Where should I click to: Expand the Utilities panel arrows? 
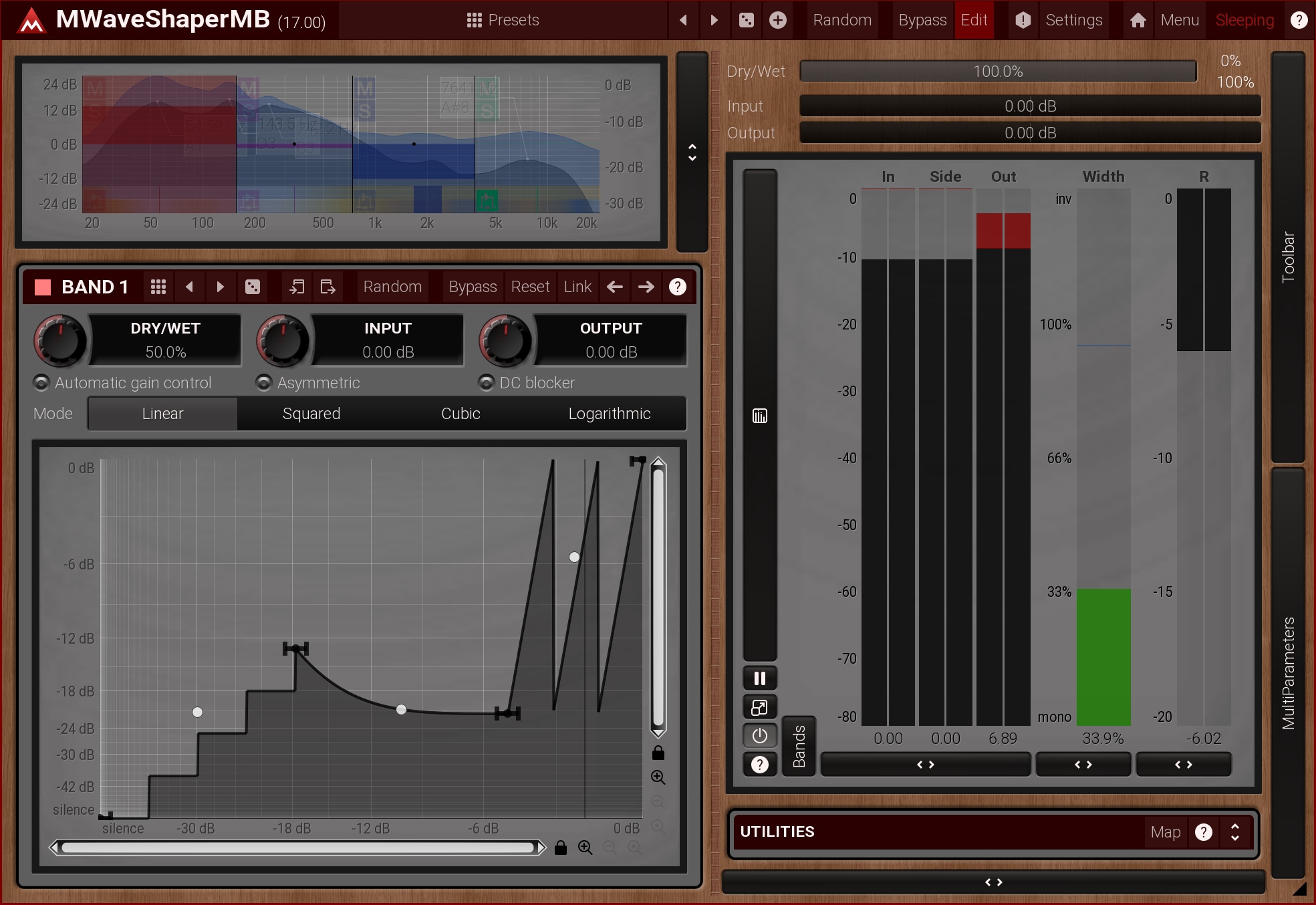tap(1234, 831)
